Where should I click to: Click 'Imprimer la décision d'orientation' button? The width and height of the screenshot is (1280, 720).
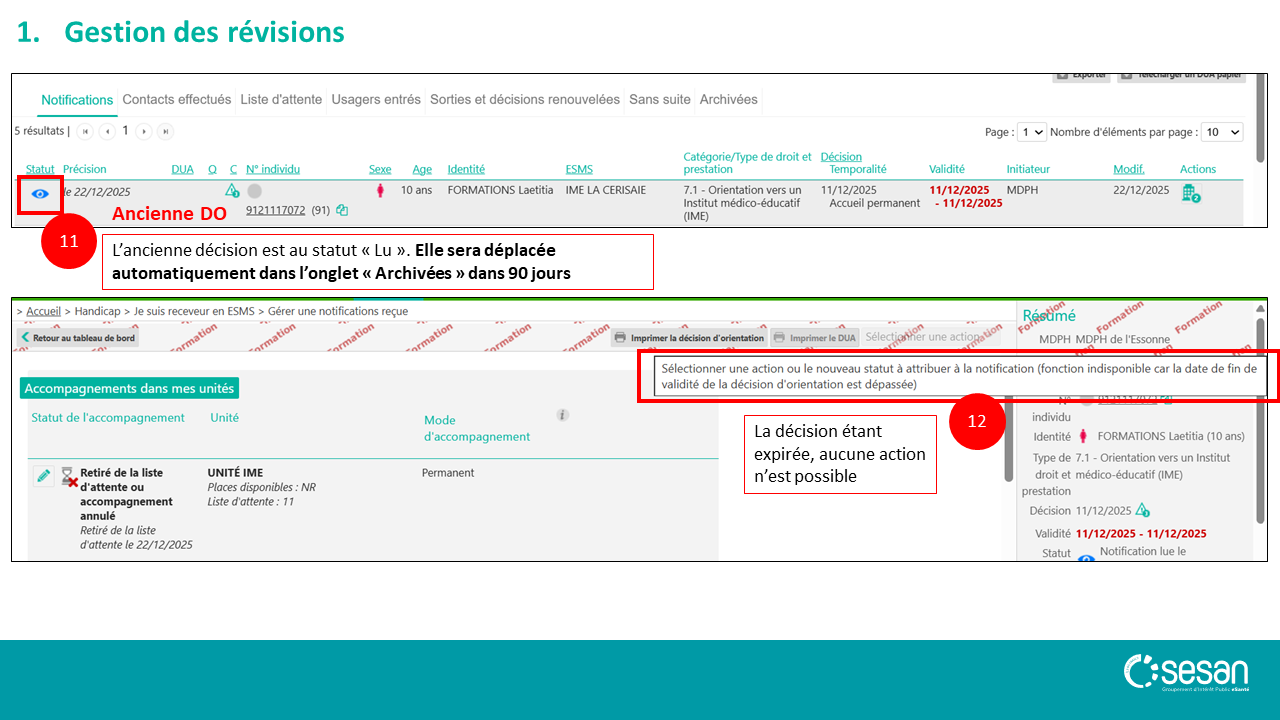pyautogui.click(x=689, y=338)
